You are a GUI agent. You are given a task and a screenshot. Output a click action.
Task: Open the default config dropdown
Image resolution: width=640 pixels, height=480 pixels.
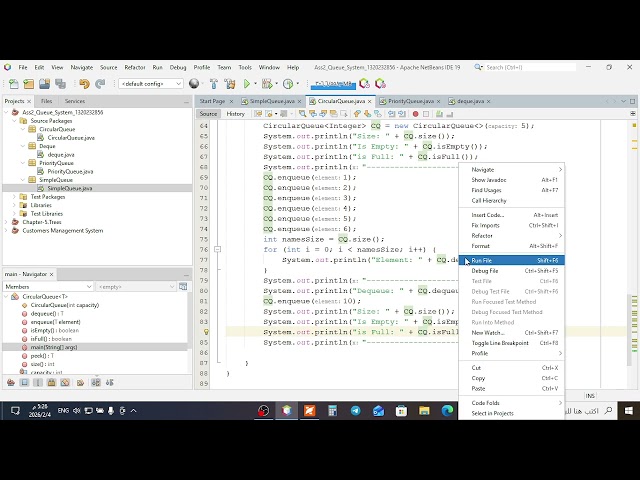tap(151, 84)
